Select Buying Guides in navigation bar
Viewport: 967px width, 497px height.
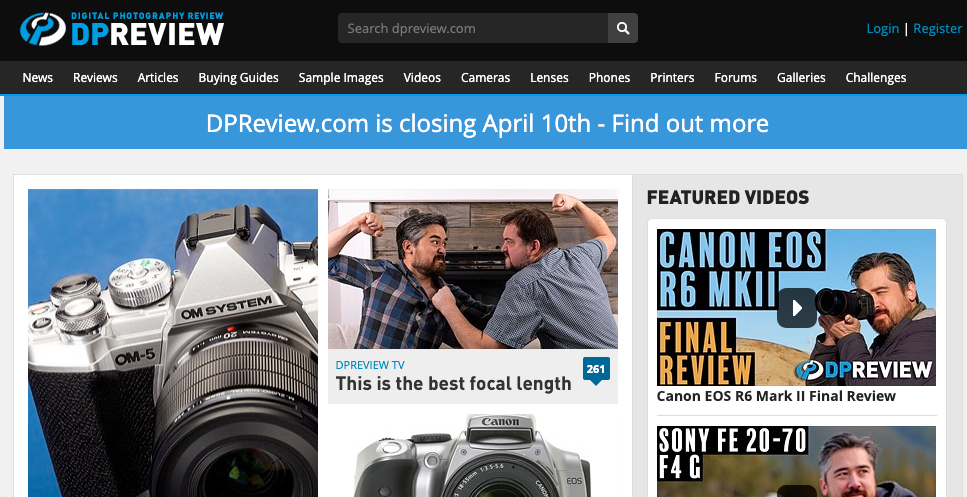click(238, 77)
